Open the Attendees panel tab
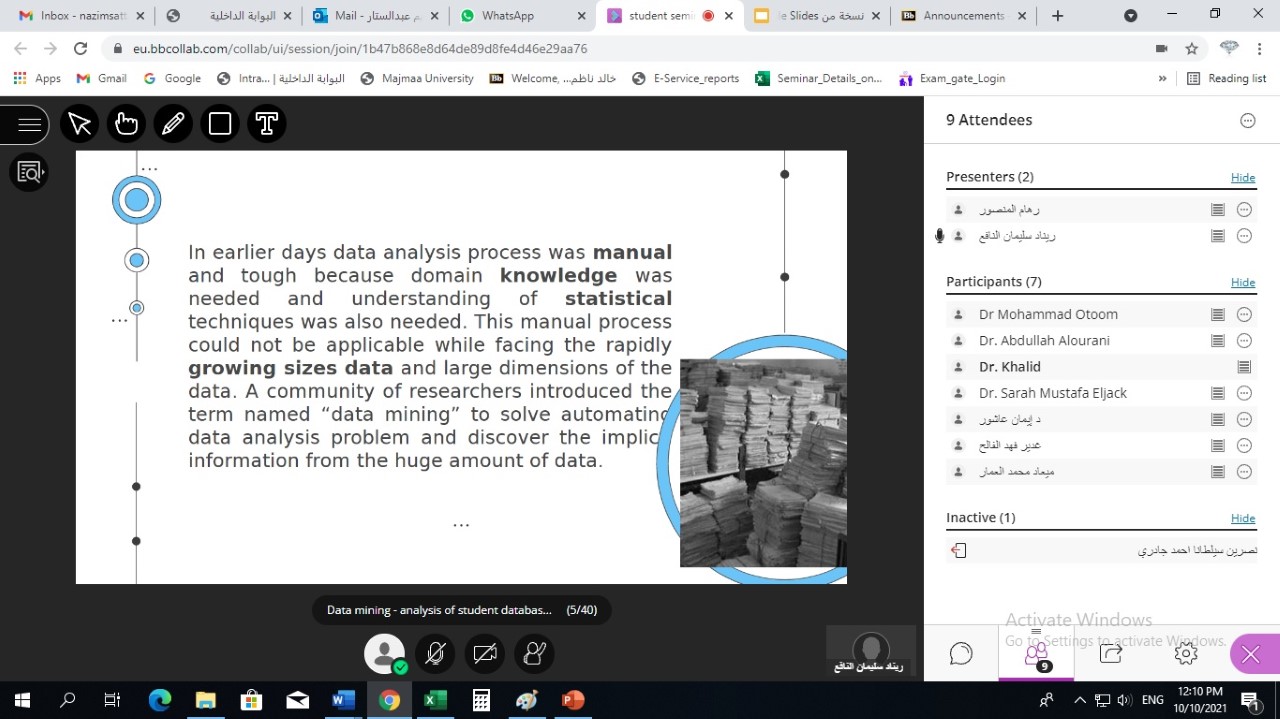This screenshot has height=719, width=1280. click(1036, 654)
